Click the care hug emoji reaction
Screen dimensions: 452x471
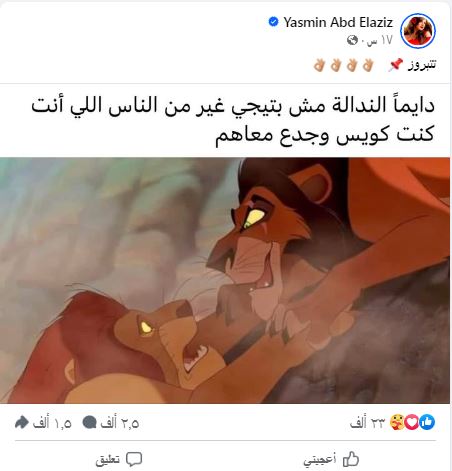click(397, 422)
